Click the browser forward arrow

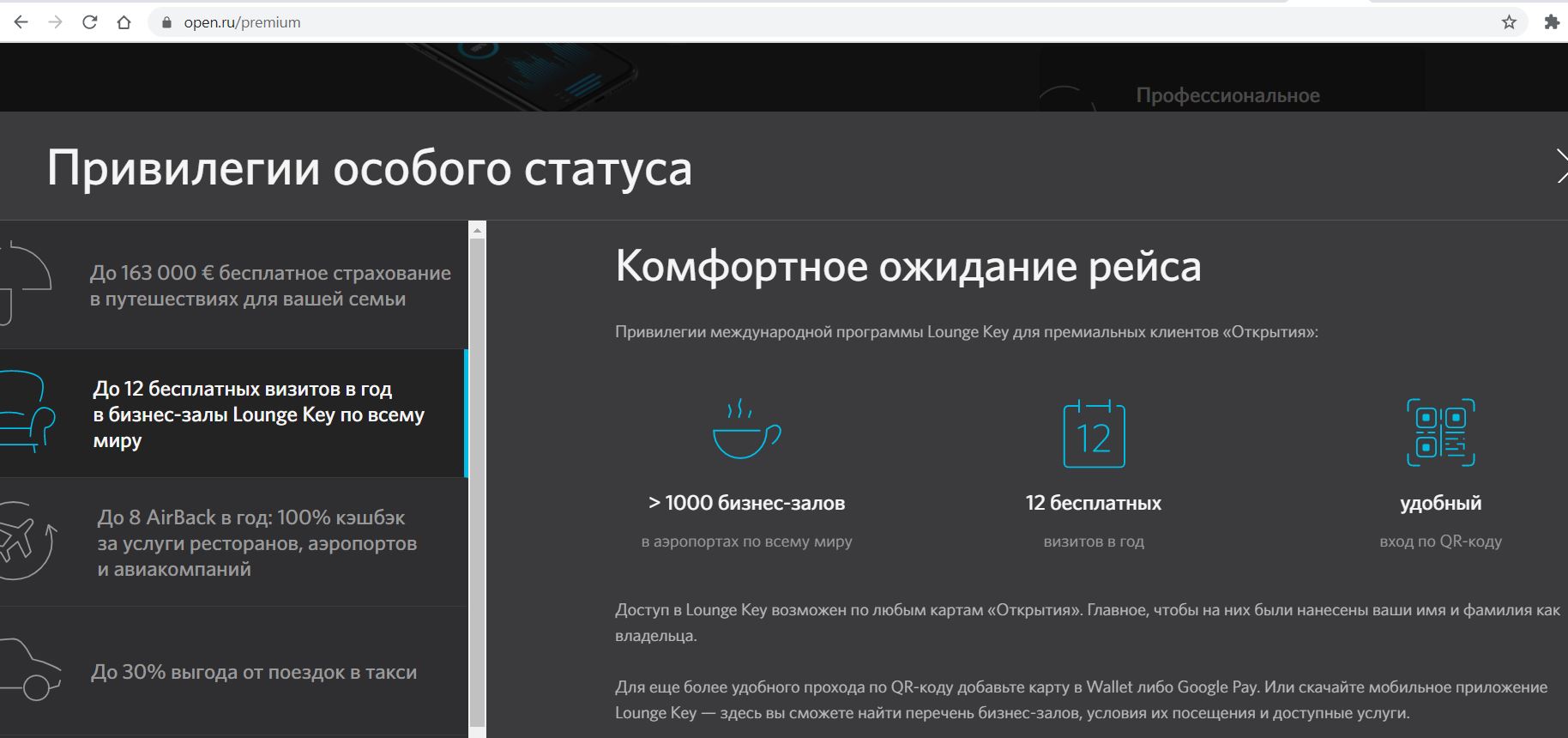(56, 22)
